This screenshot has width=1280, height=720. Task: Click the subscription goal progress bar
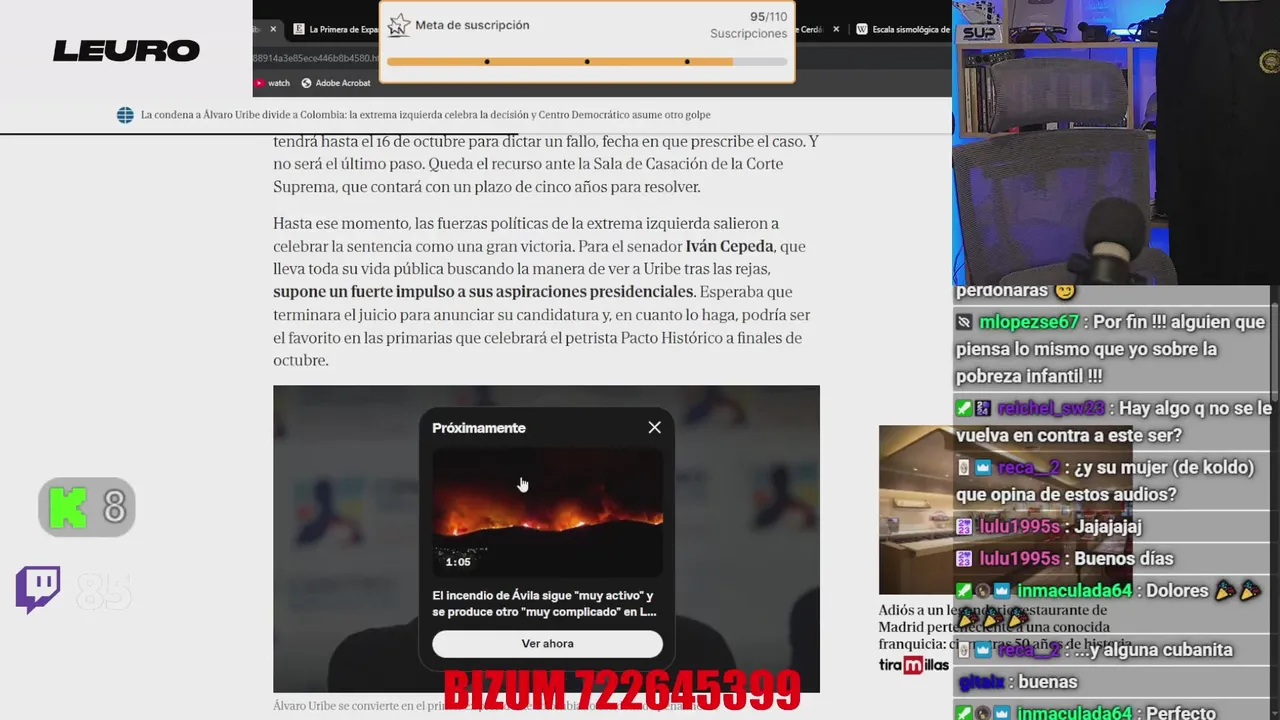[x=587, y=62]
